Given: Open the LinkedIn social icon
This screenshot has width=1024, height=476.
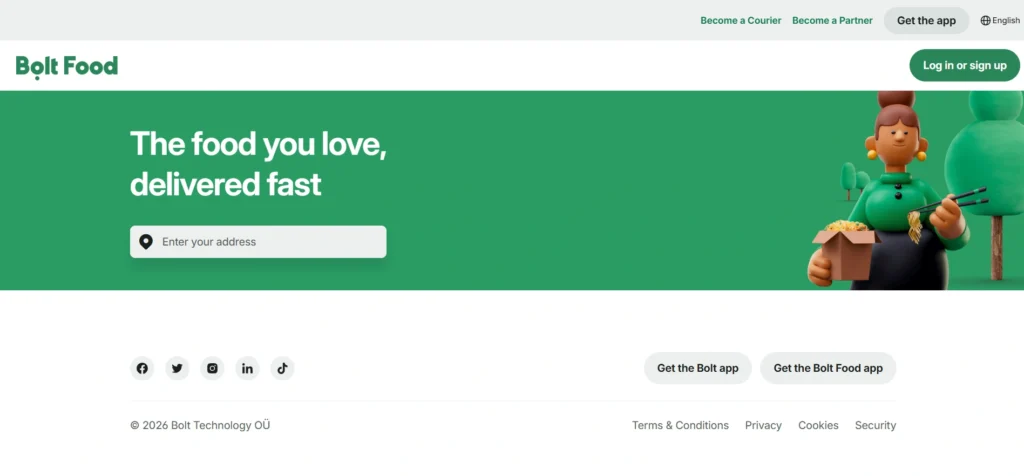Looking at the screenshot, I should pos(248,368).
